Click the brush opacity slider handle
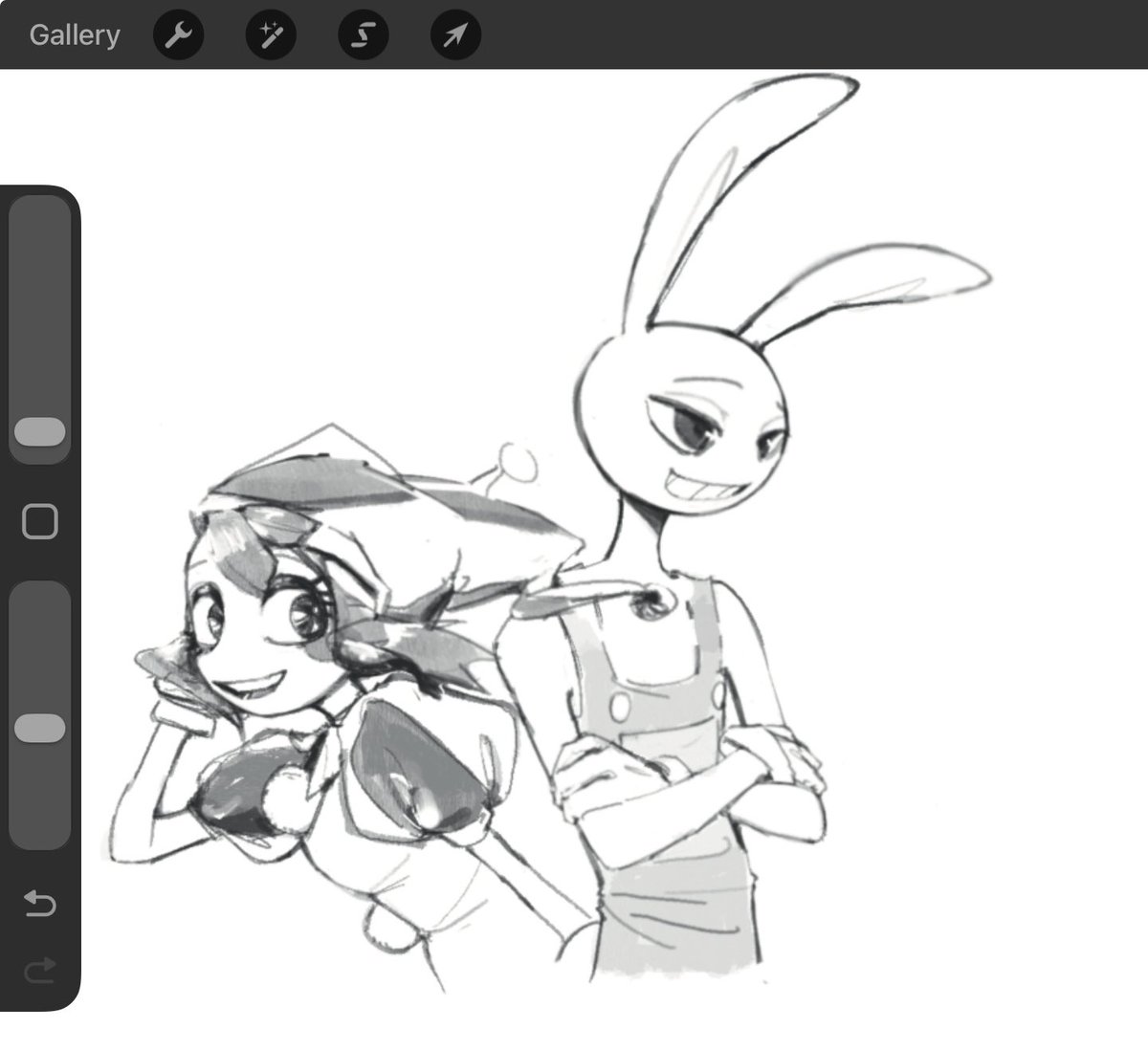 (40, 728)
